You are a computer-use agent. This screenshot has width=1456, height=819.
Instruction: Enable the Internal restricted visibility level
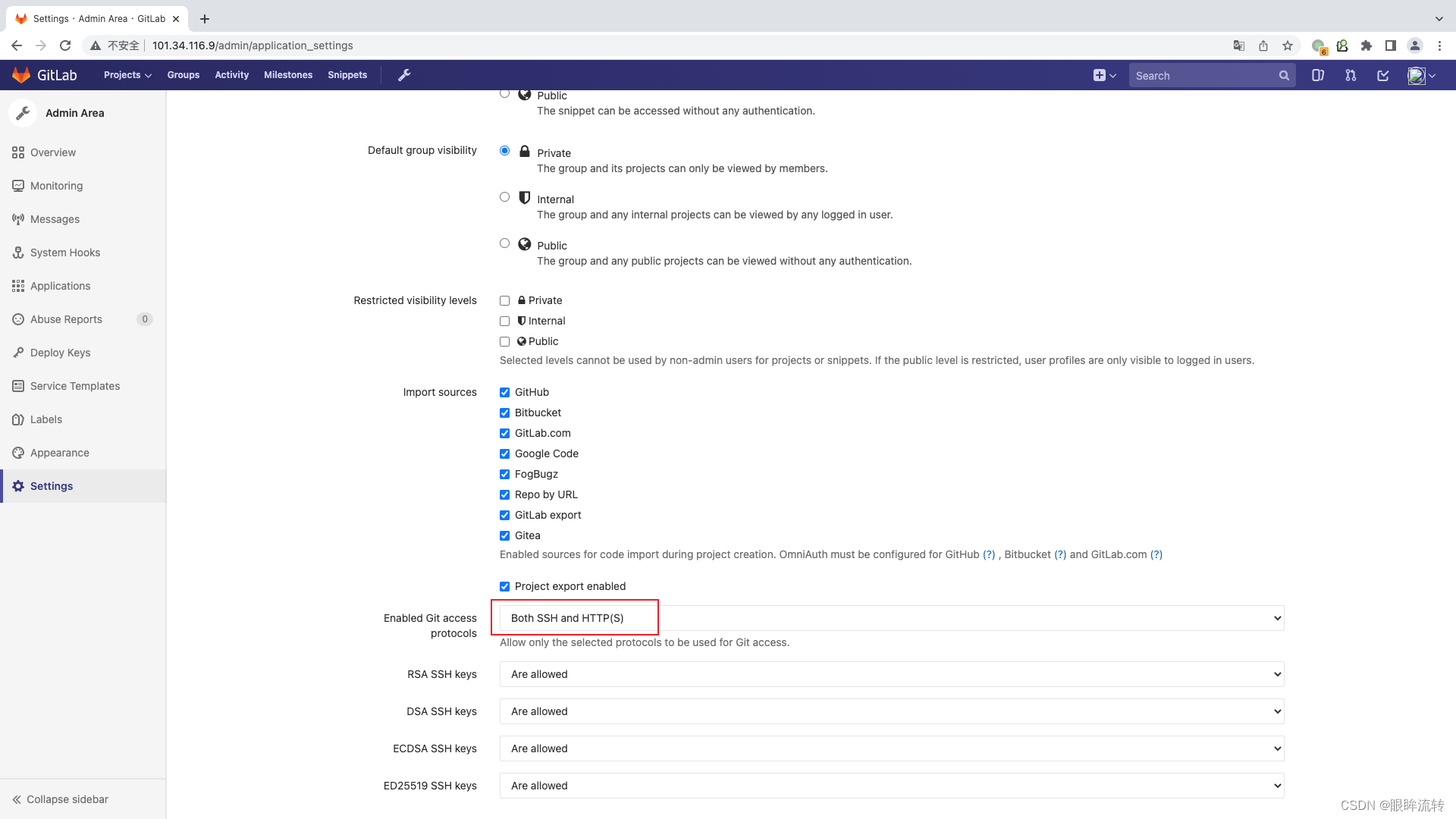tap(505, 320)
